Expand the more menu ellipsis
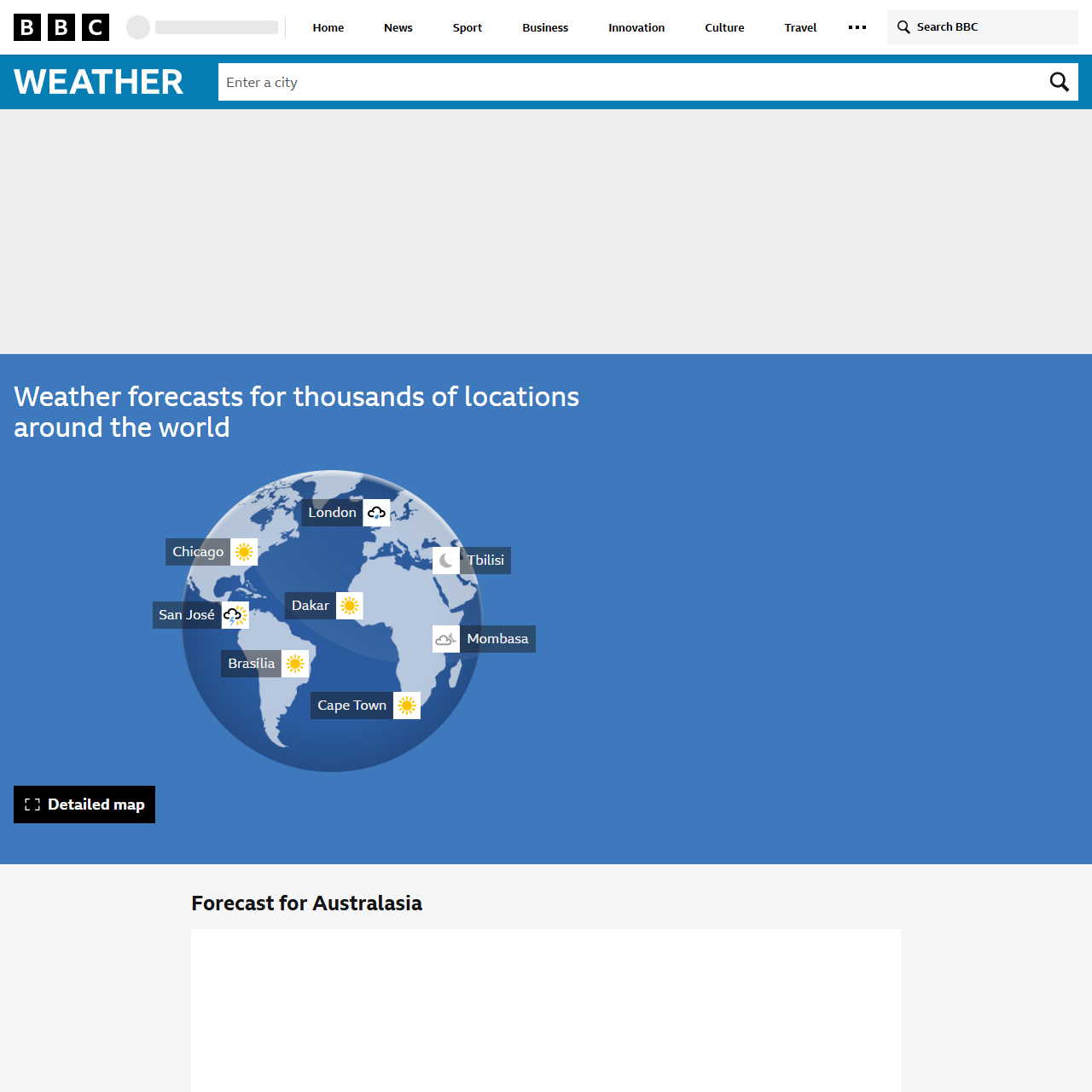This screenshot has height=1092, width=1092. coord(857,27)
